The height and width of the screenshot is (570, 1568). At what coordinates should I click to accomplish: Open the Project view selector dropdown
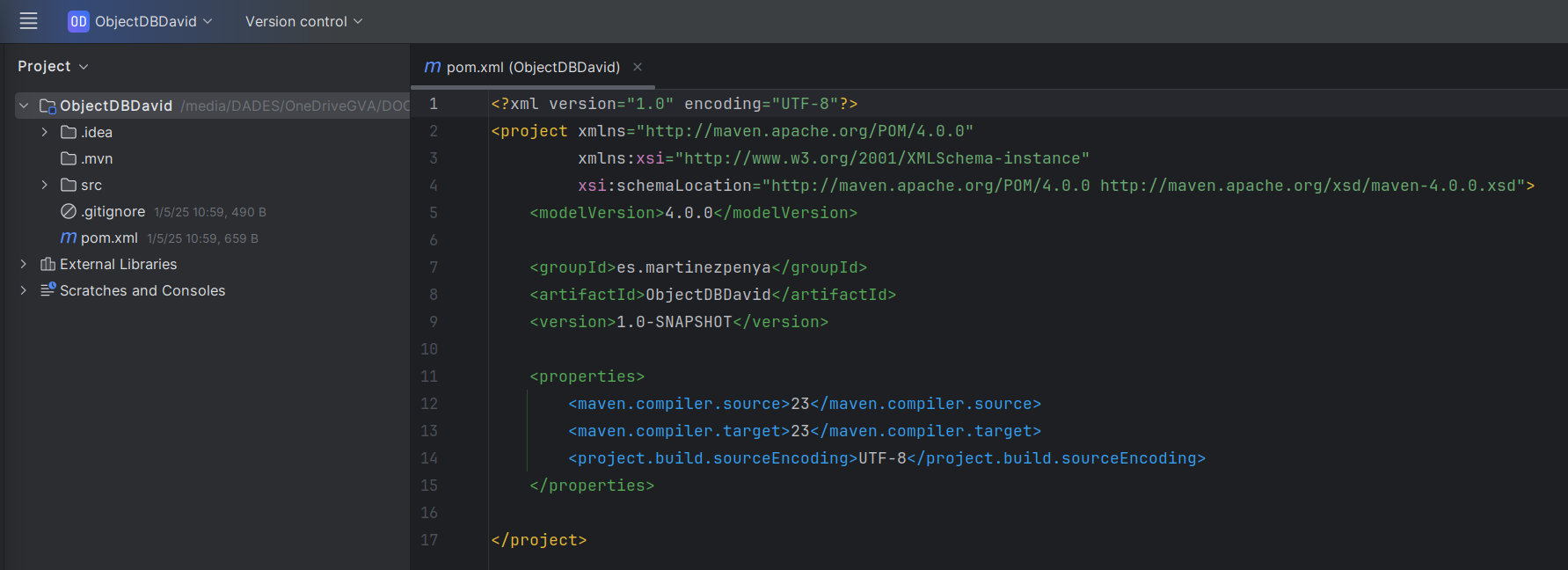pos(53,66)
